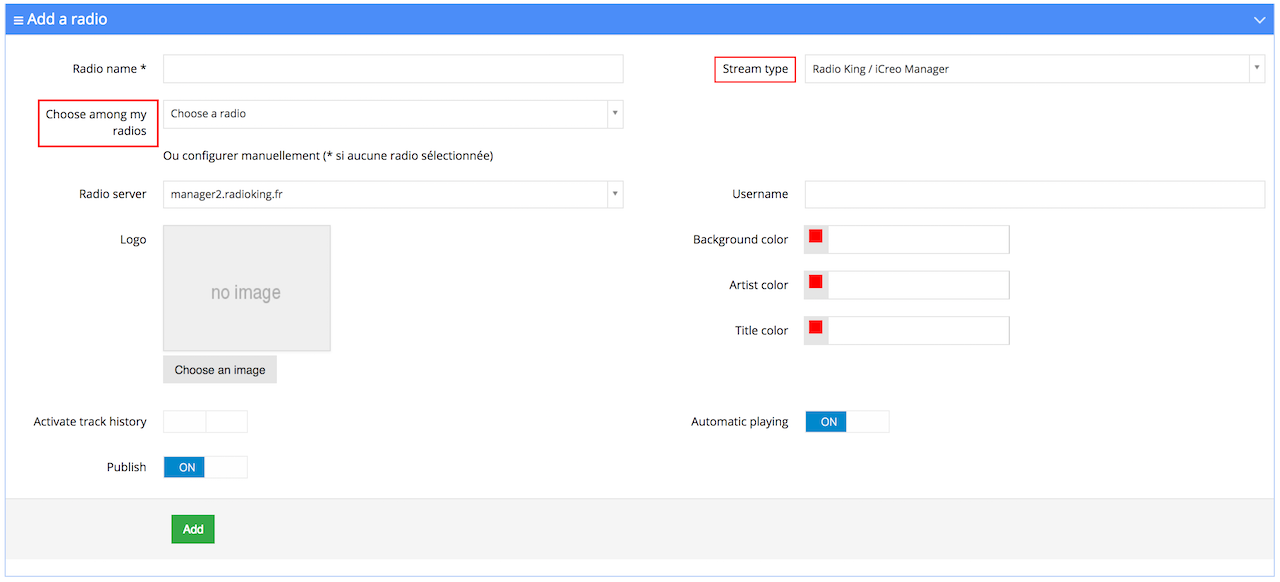Click the Radio name input field
Viewport: 1280px width, 582px height.
click(393, 69)
